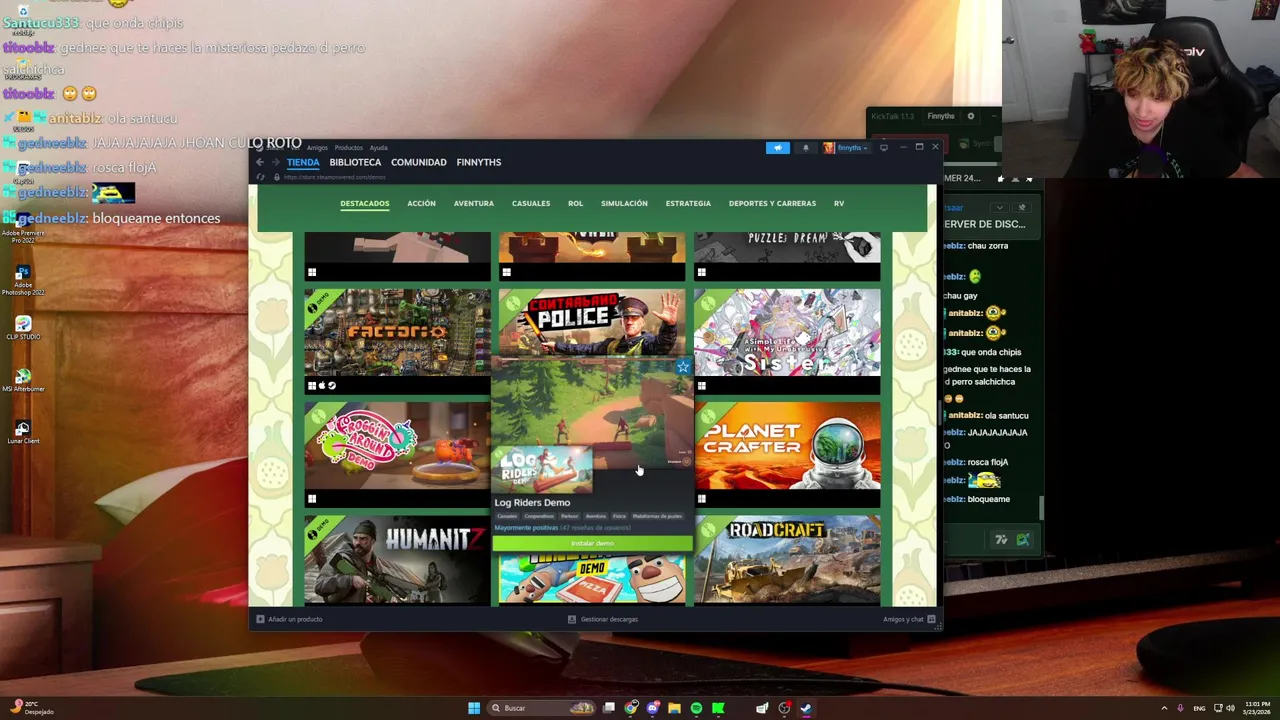
Task: Add Log Riders Demo to wishlist star
Action: pyautogui.click(x=683, y=367)
